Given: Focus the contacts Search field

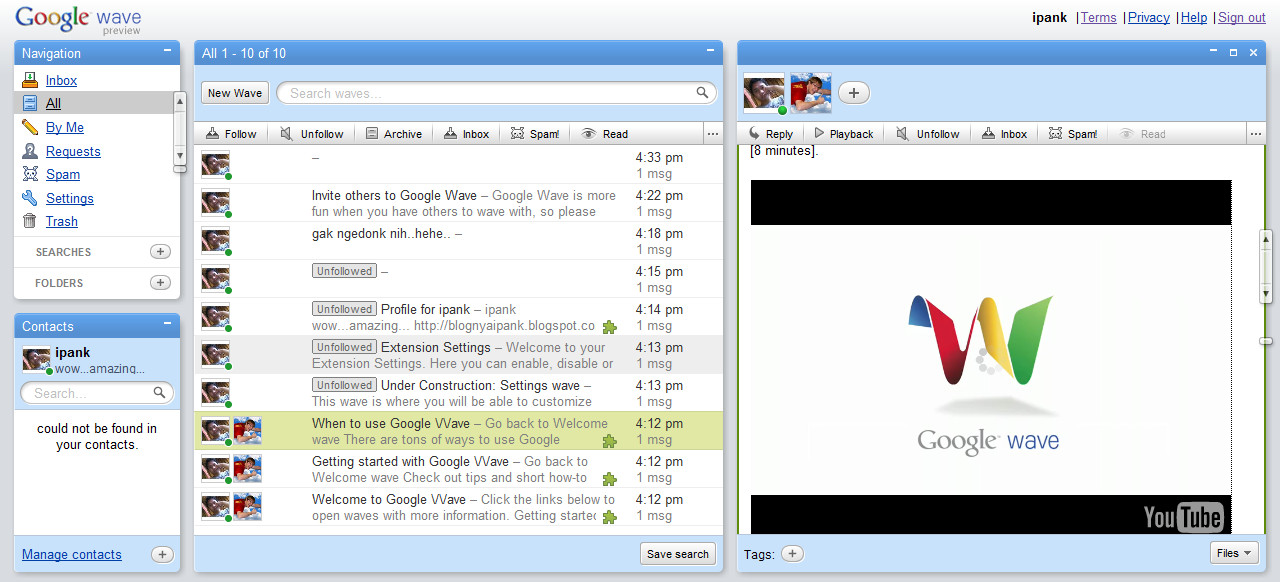Looking at the screenshot, I should coord(97,393).
